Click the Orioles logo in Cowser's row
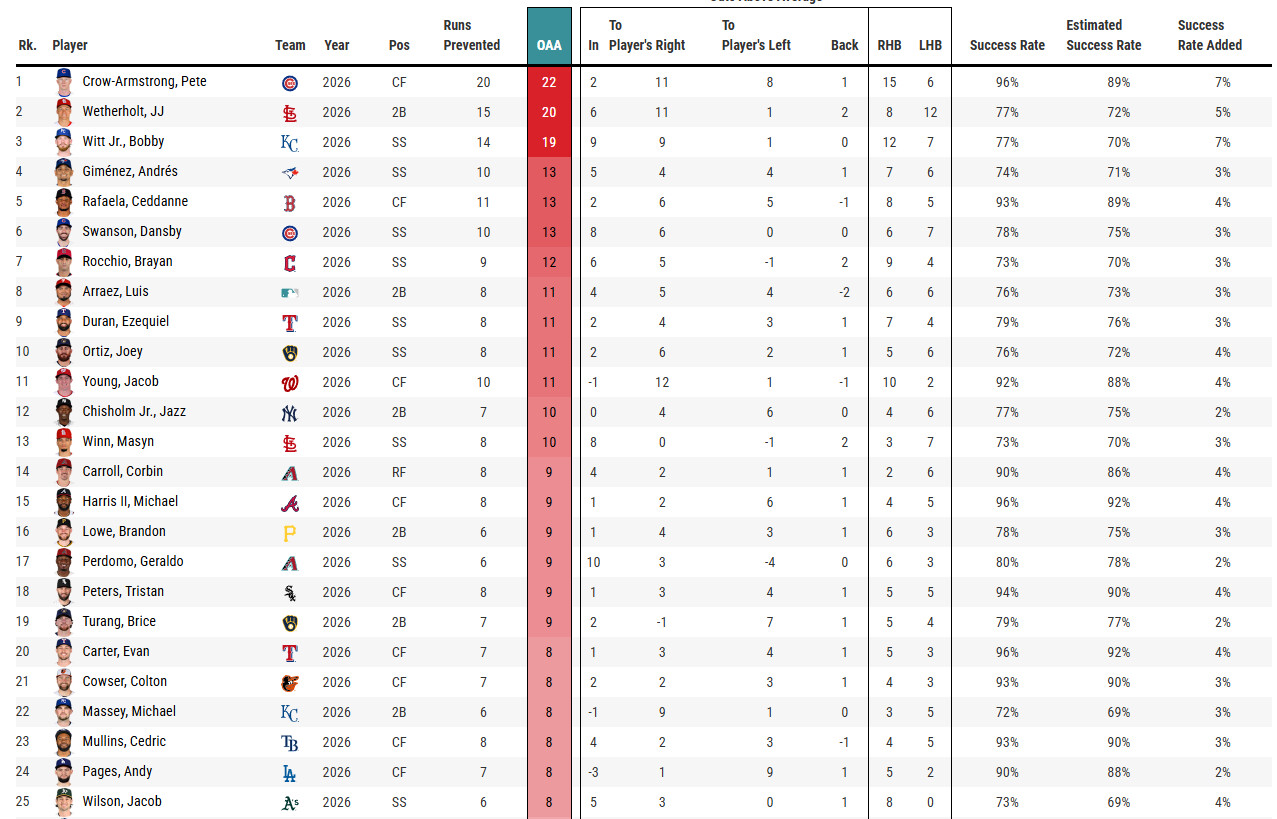1277x819 pixels. 290,683
